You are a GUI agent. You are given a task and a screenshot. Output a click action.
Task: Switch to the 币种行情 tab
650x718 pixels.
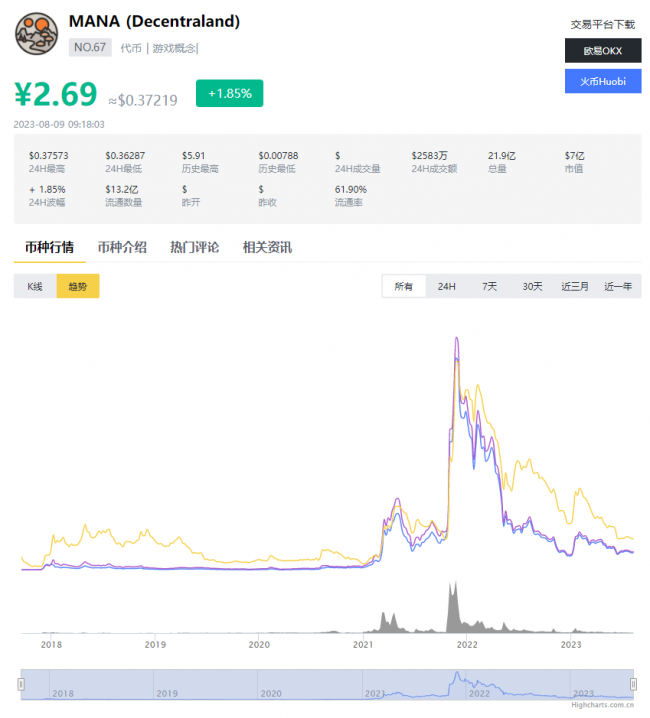point(49,248)
